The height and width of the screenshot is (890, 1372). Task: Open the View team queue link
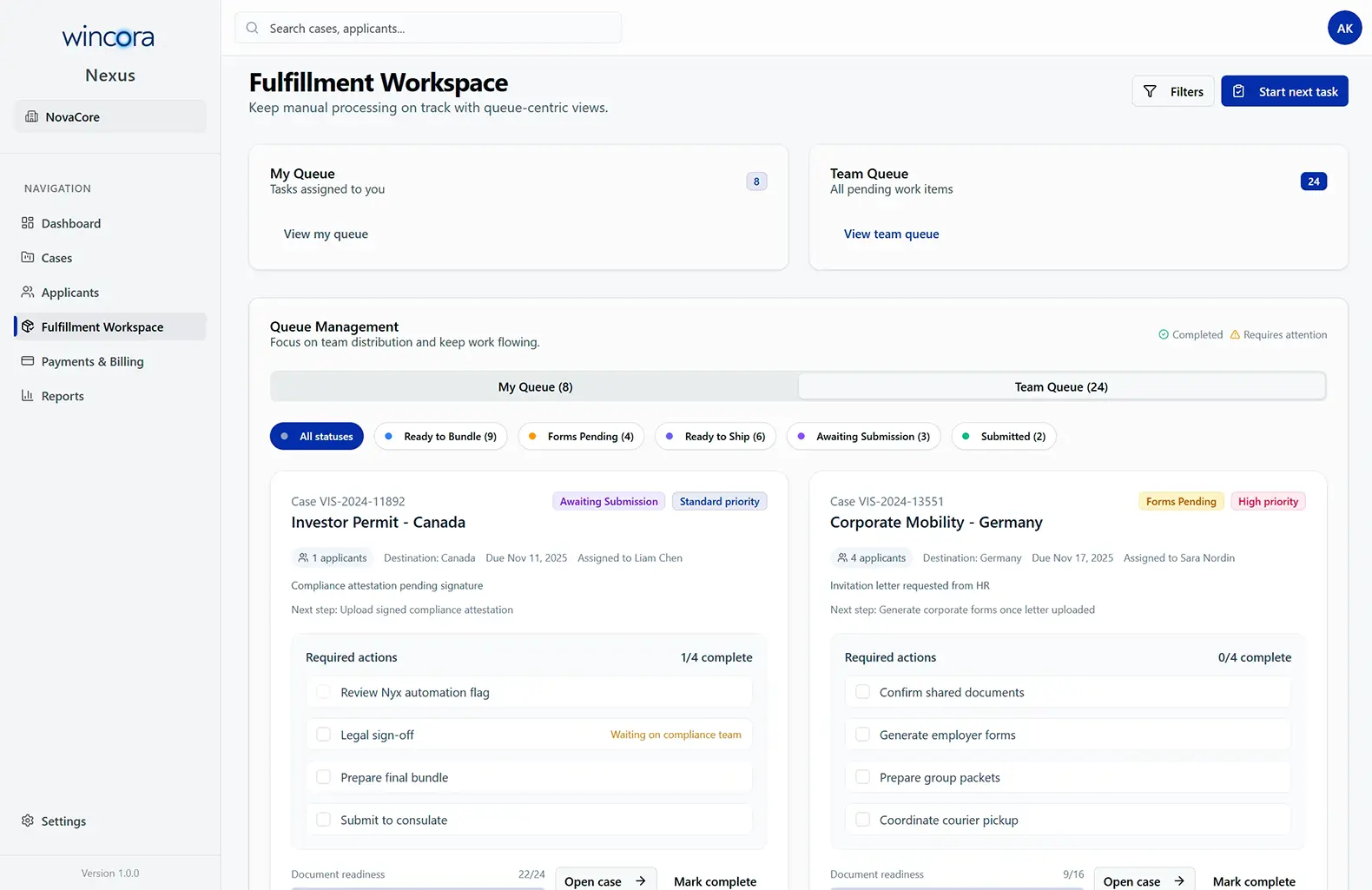click(x=891, y=234)
